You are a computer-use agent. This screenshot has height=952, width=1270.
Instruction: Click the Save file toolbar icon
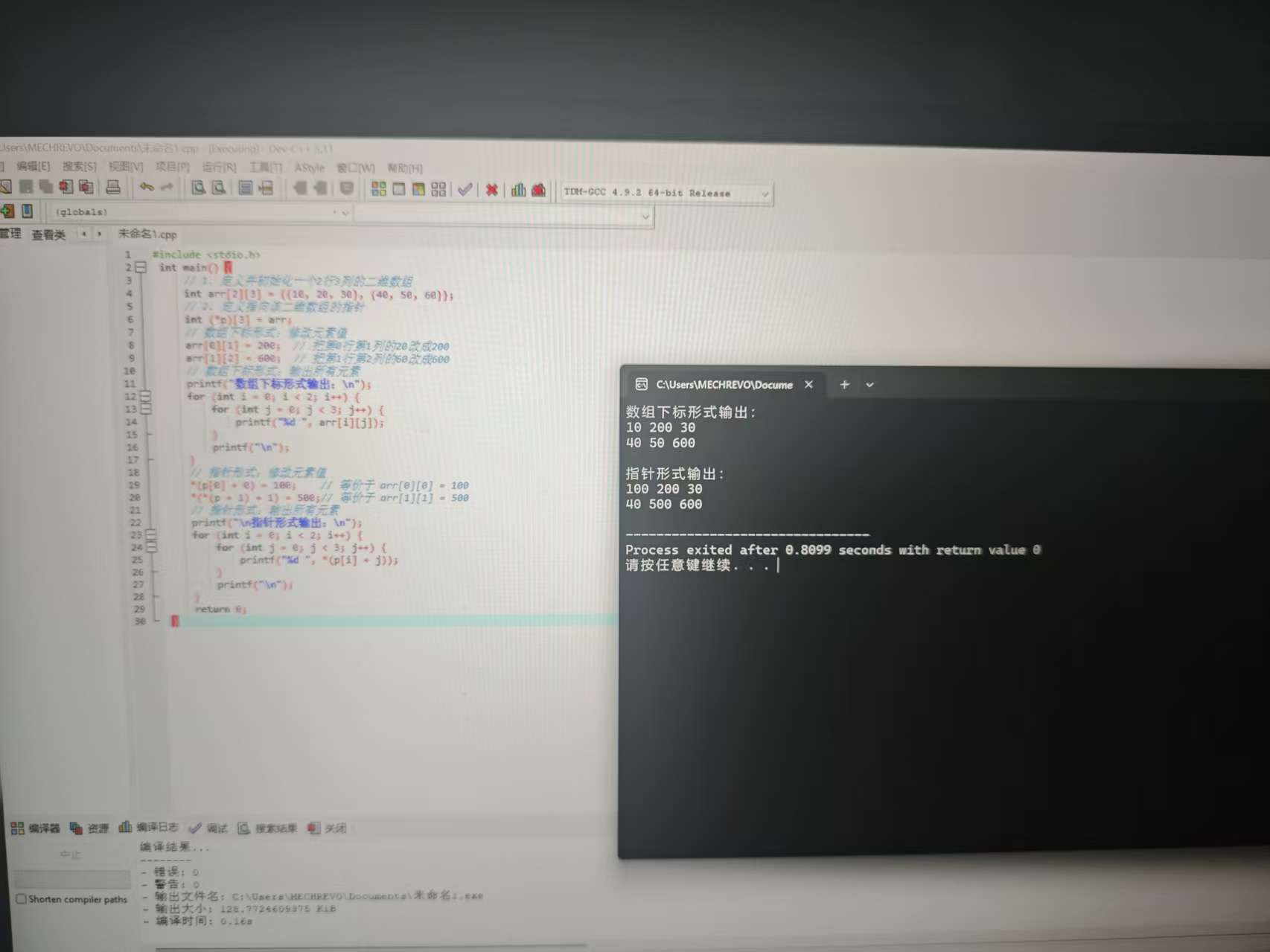(26, 186)
